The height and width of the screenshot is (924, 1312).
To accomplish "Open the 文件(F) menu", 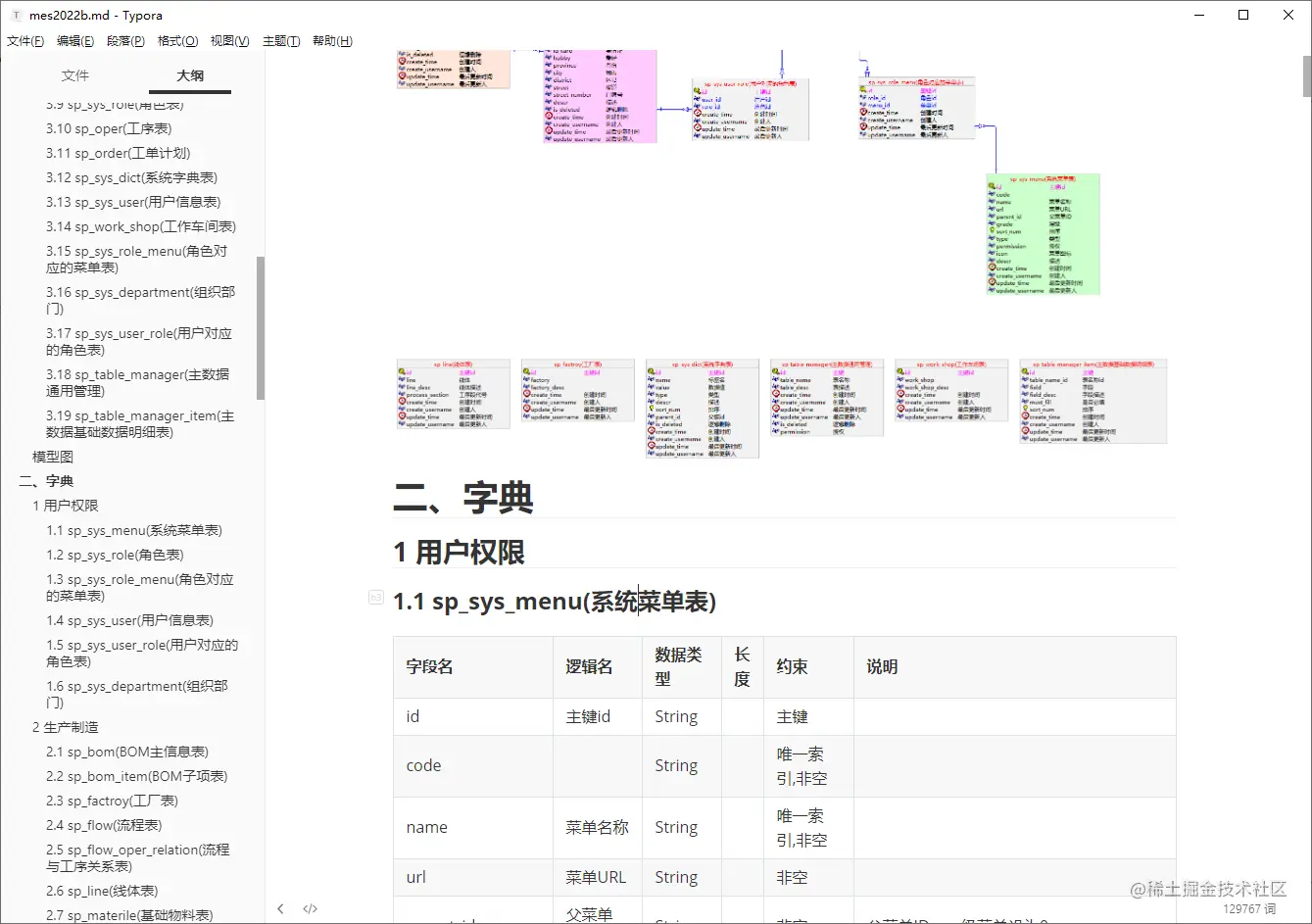I will 25,40.
